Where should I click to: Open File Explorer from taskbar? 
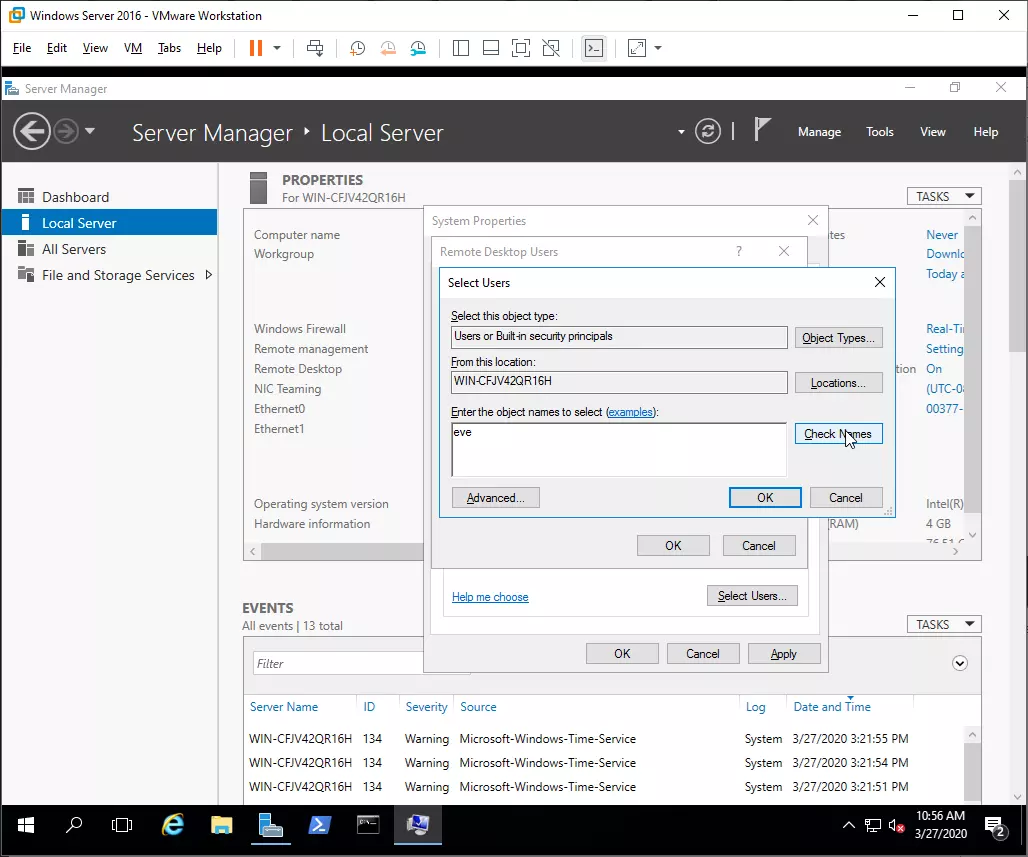coord(222,825)
